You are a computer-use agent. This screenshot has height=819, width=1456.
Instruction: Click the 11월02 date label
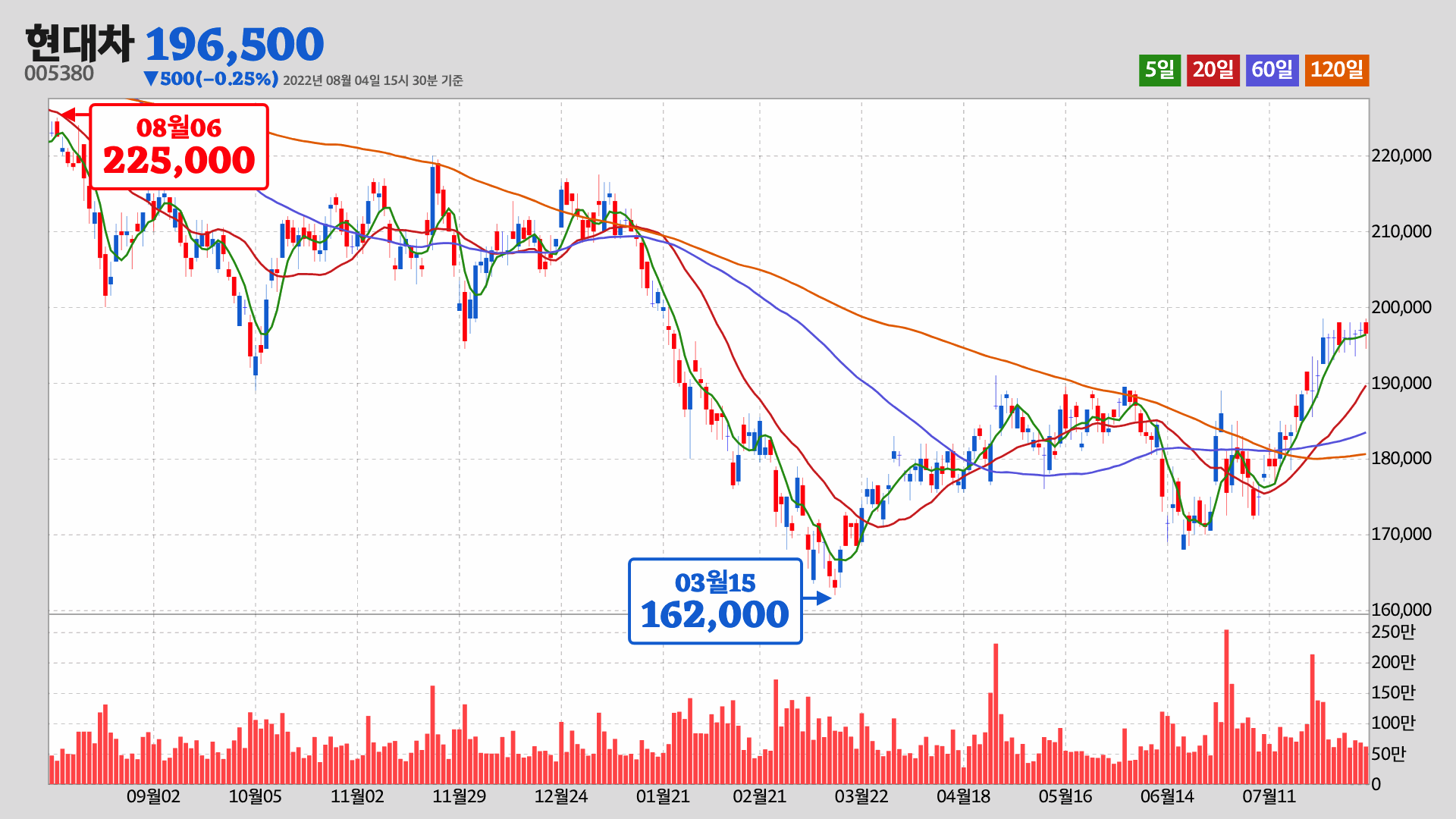(x=357, y=796)
